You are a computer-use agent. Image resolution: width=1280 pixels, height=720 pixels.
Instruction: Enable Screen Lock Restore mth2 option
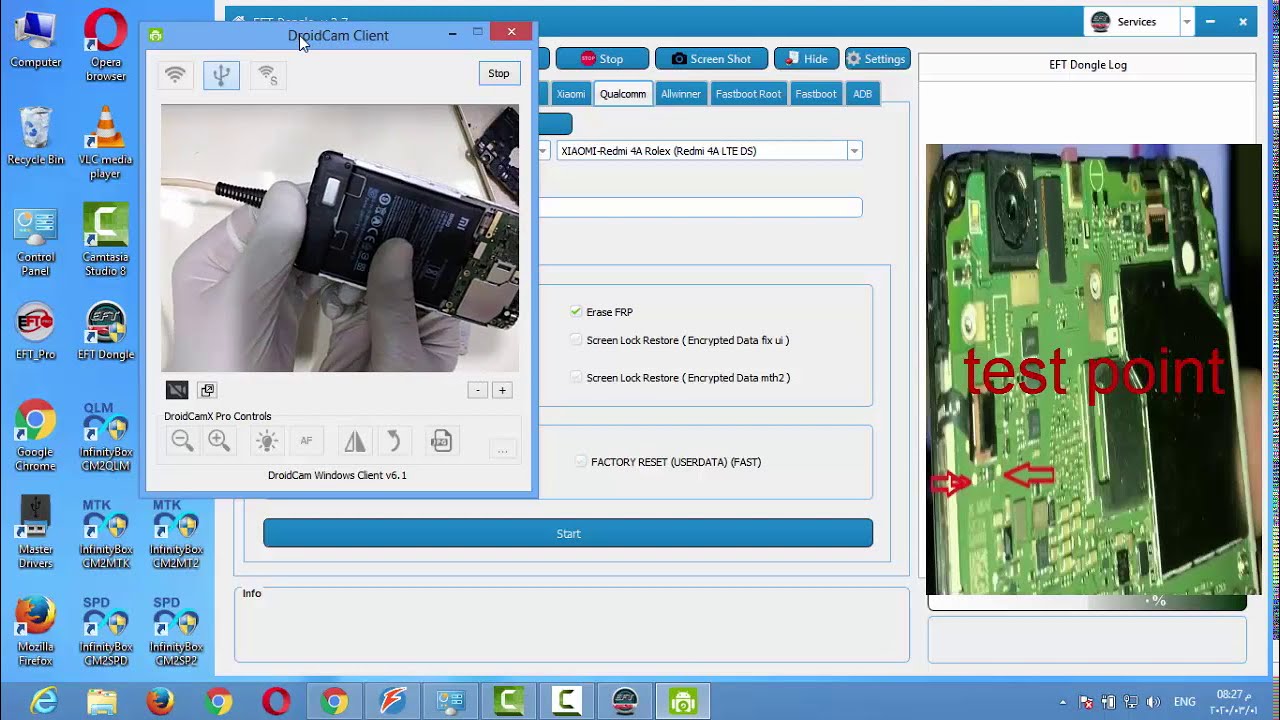(x=576, y=378)
